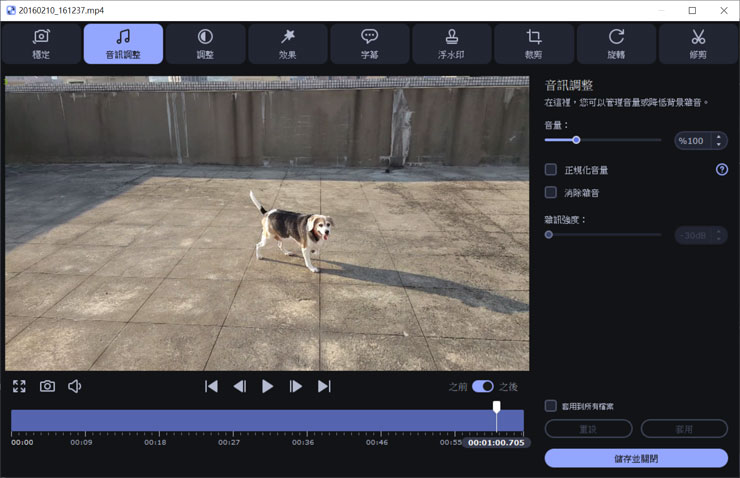Open the Subtitles (字幕) tab
Image resolution: width=740 pixels, height=478 pixels.
click(370, 44)
